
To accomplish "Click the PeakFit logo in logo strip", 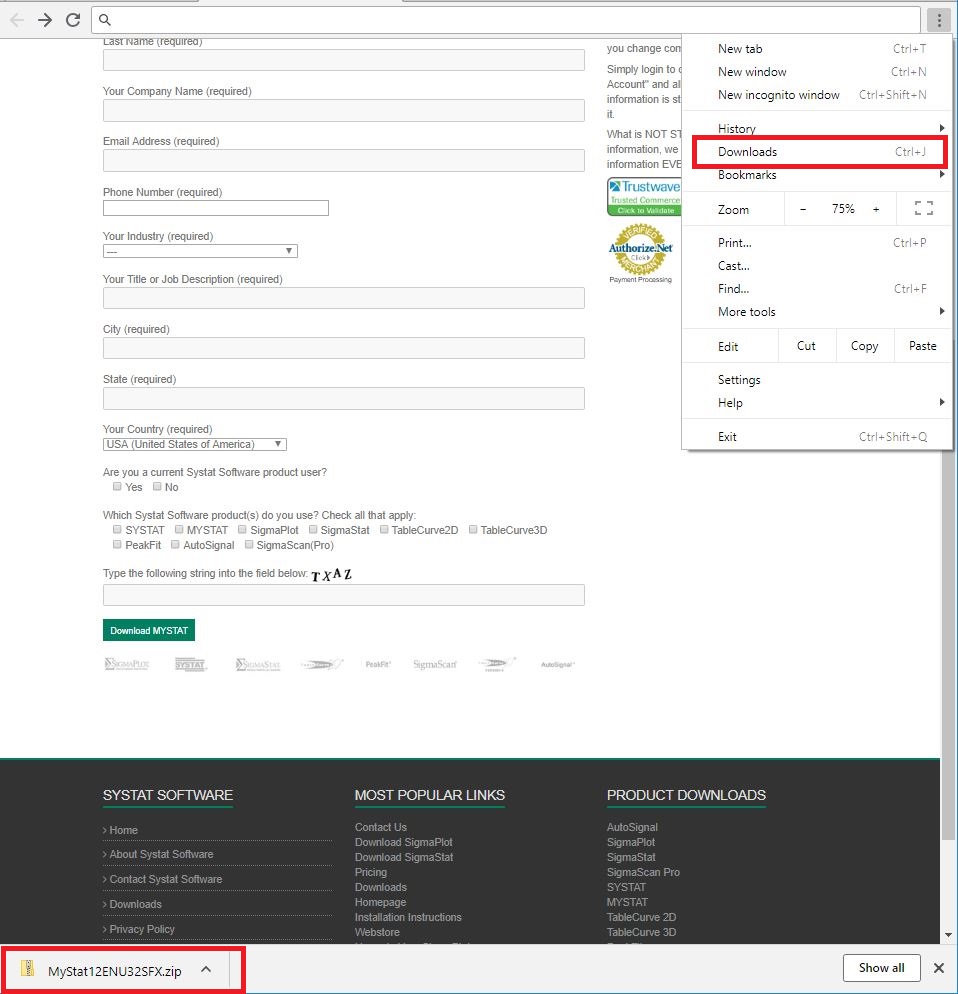I will click(x=378, y=664).
